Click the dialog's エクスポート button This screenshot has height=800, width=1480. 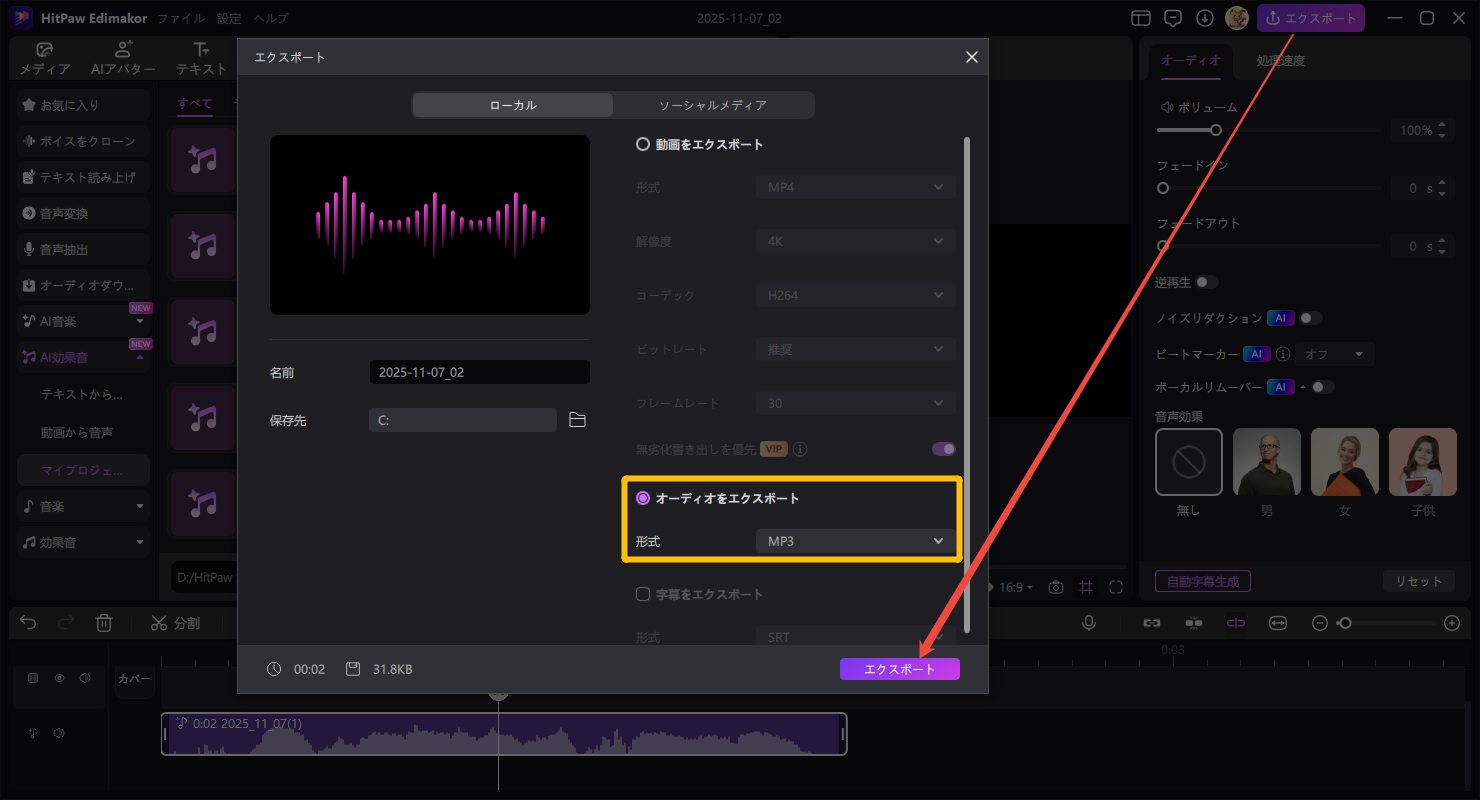899,668
